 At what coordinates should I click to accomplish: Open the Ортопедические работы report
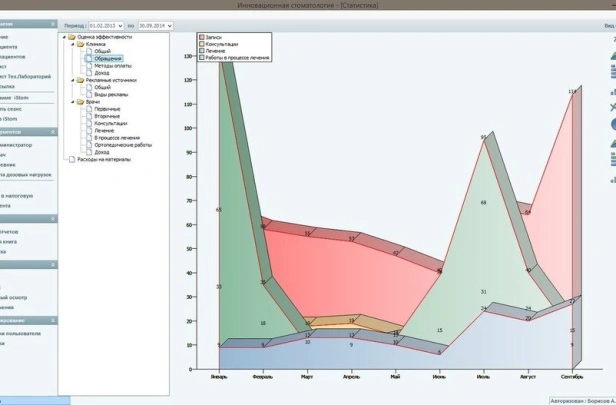123,144
